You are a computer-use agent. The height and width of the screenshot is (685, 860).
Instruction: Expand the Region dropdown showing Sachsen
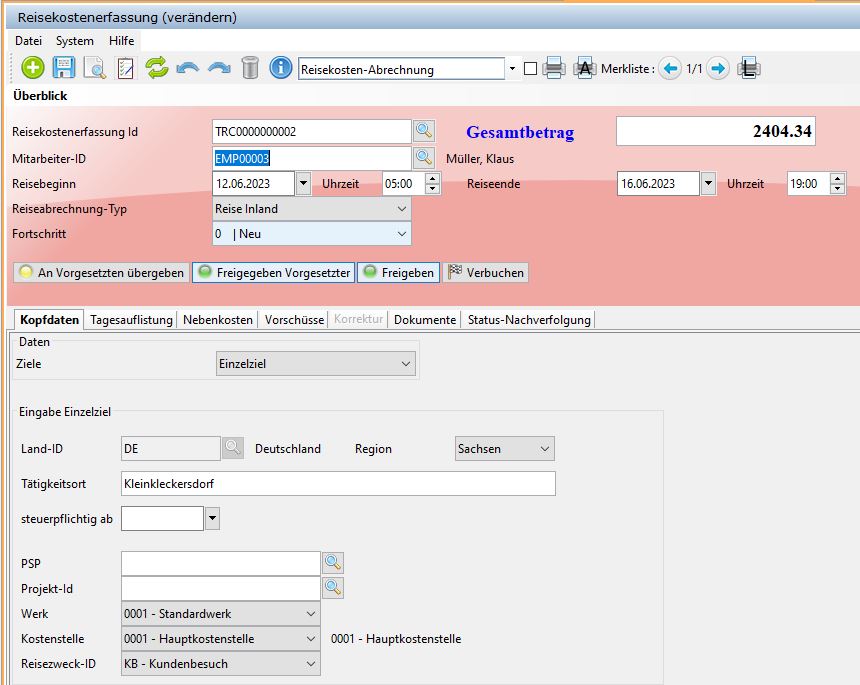pyautogui.click(x=545, y=449)
